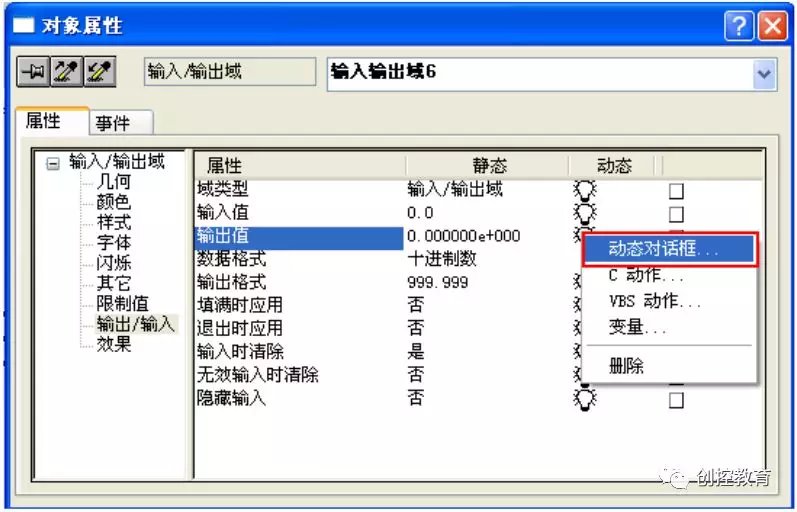The width and height of the screenshot is (797, 512).
Task: Toggle the checkbox in the 输入值 row
Action: (676, 214)
